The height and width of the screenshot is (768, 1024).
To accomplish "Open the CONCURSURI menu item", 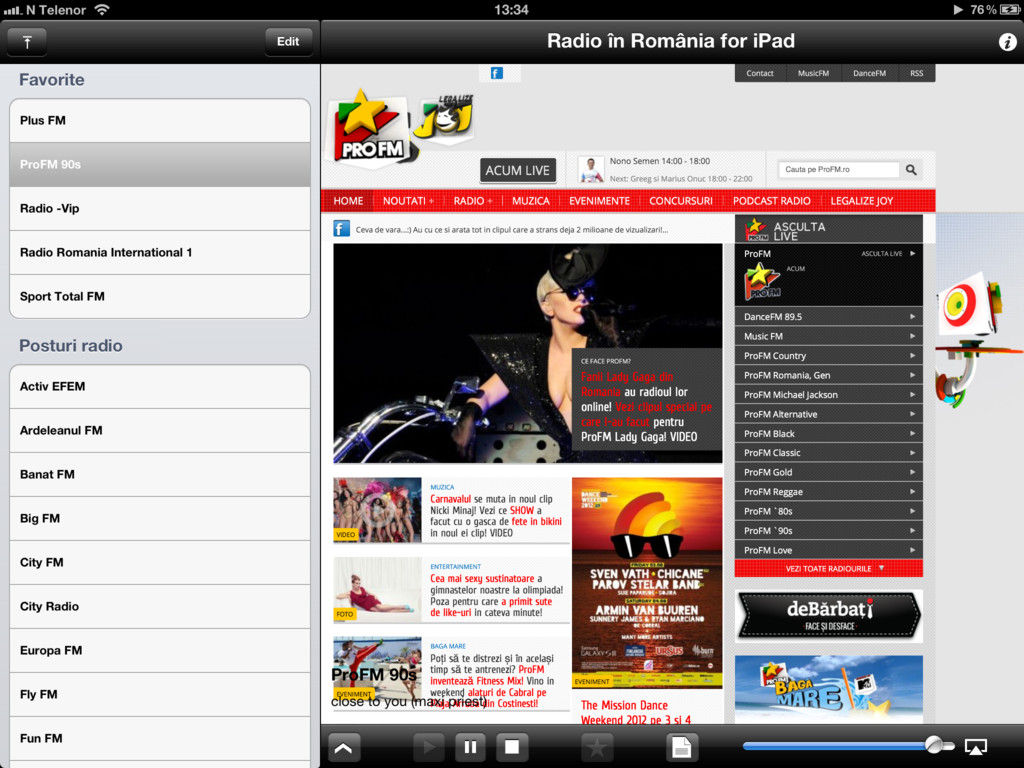I will click(x=681, y=201).
